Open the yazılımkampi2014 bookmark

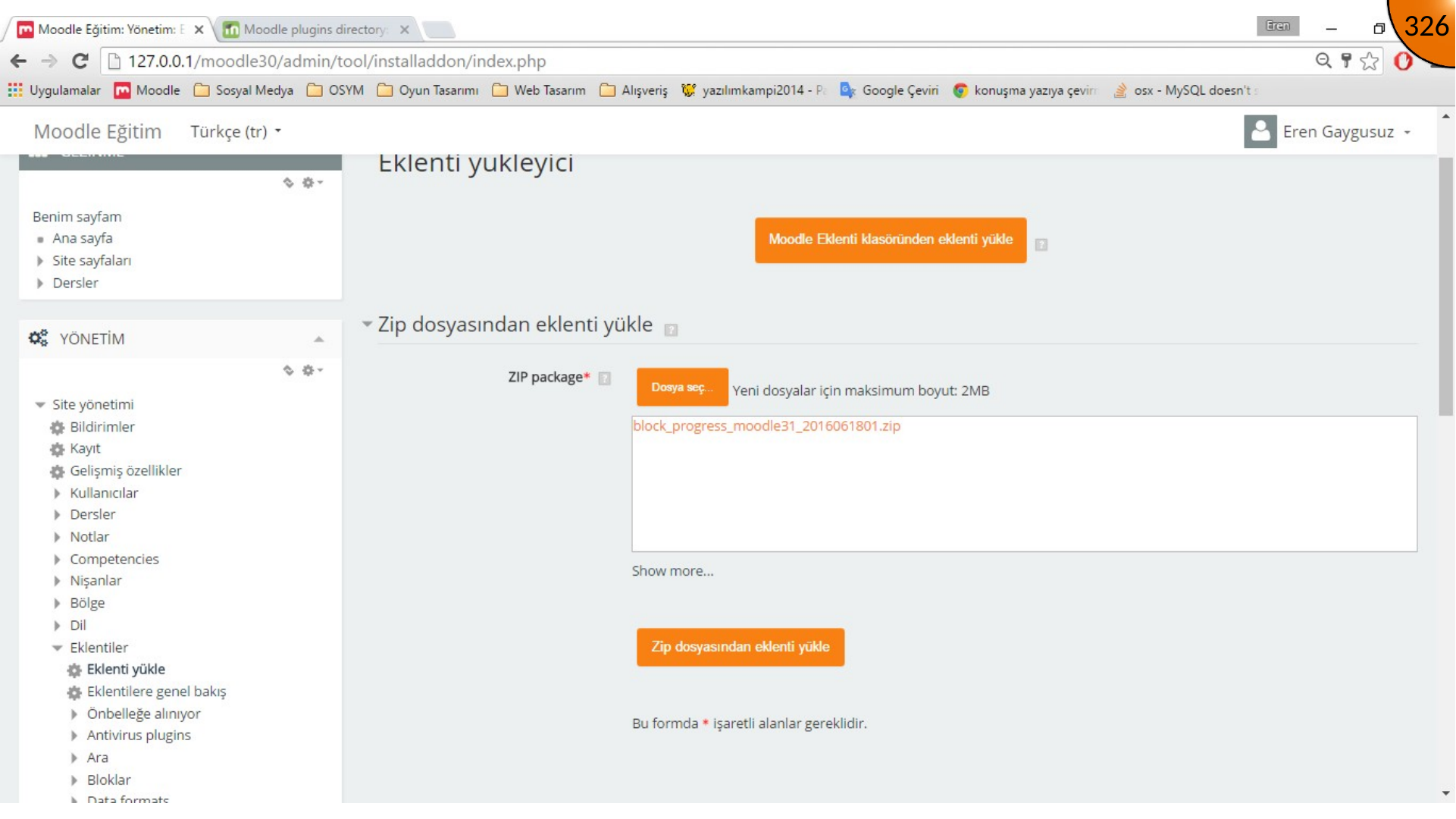pyautogui.click(x=753, y=90)
